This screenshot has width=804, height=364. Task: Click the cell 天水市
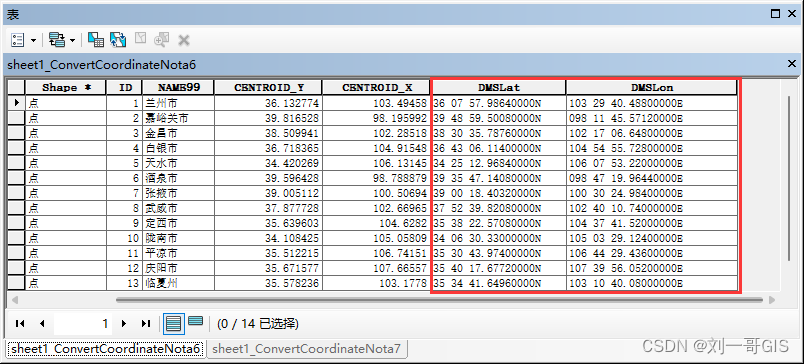click(x=178, y=164)
